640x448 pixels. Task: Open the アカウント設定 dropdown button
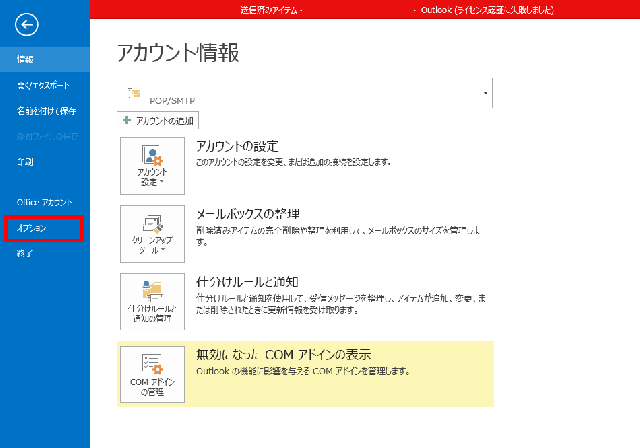pyautogui.click(x=152, y=166)
